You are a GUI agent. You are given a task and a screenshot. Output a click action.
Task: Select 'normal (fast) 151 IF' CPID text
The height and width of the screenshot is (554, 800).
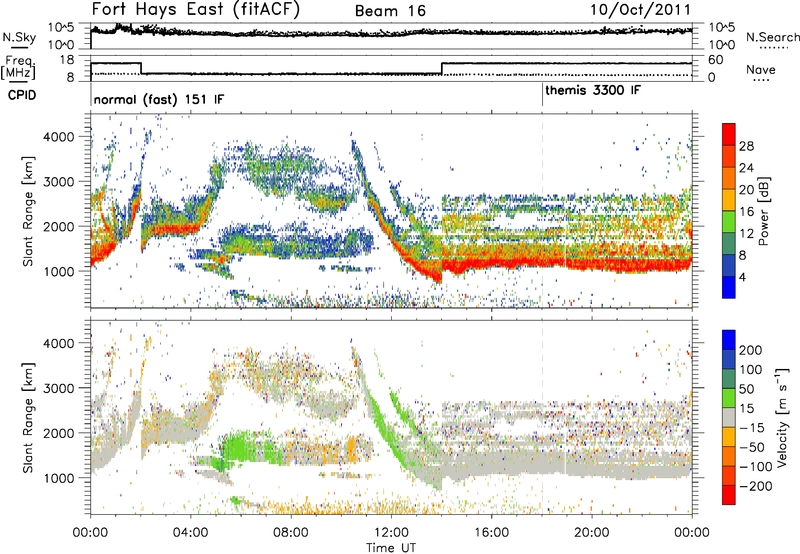pos(159,99)
